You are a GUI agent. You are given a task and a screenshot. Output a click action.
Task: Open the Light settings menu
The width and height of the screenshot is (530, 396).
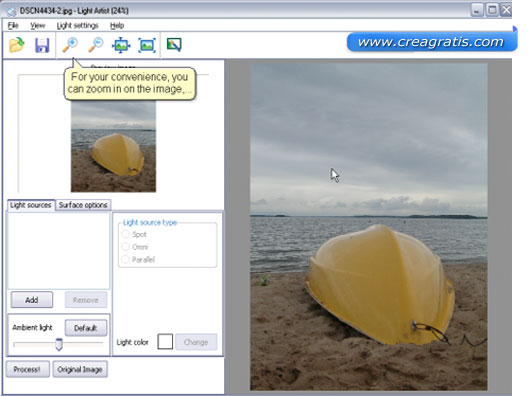coord(77,25)
